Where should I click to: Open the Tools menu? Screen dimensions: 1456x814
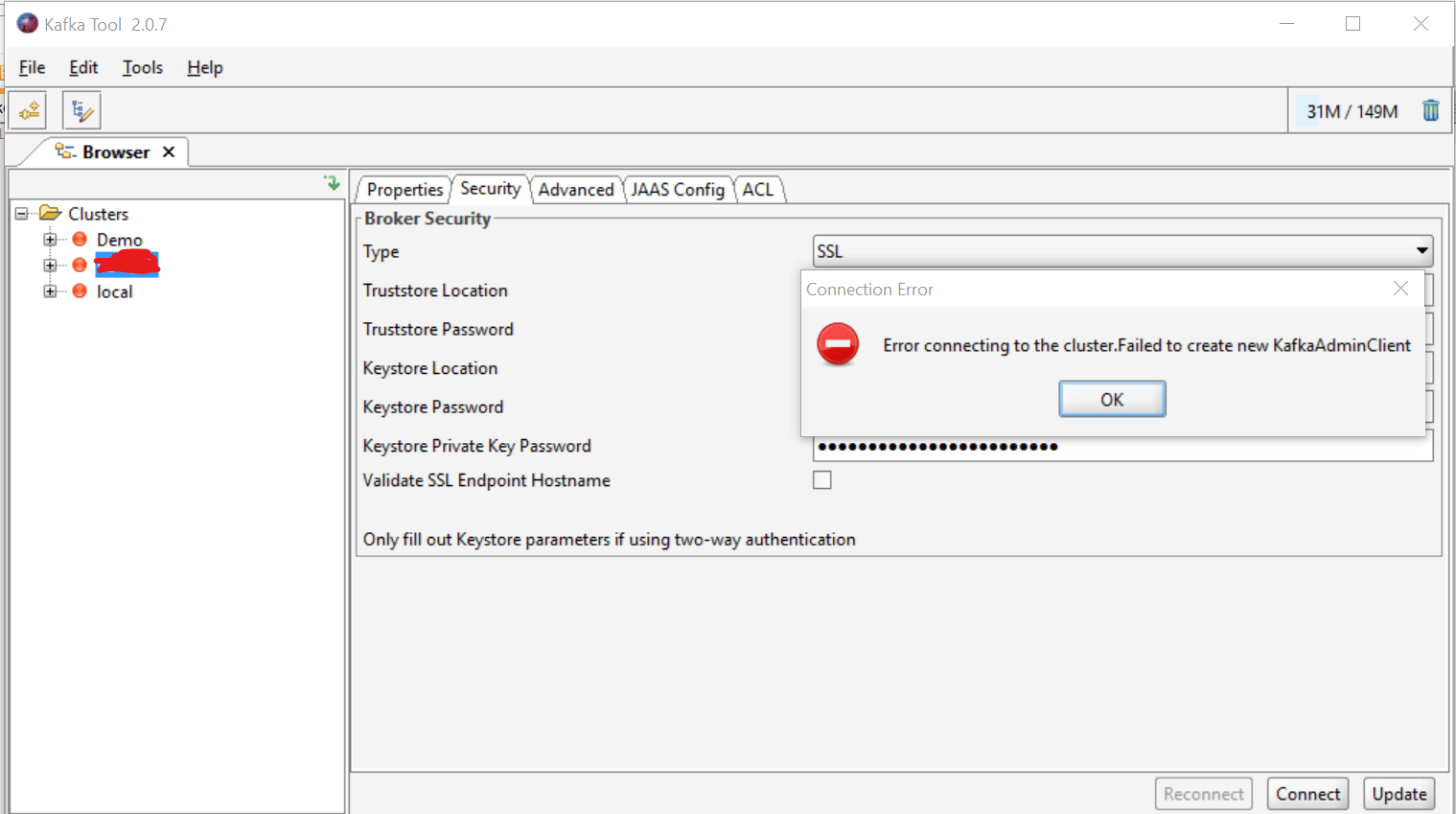tap(142, 67)
